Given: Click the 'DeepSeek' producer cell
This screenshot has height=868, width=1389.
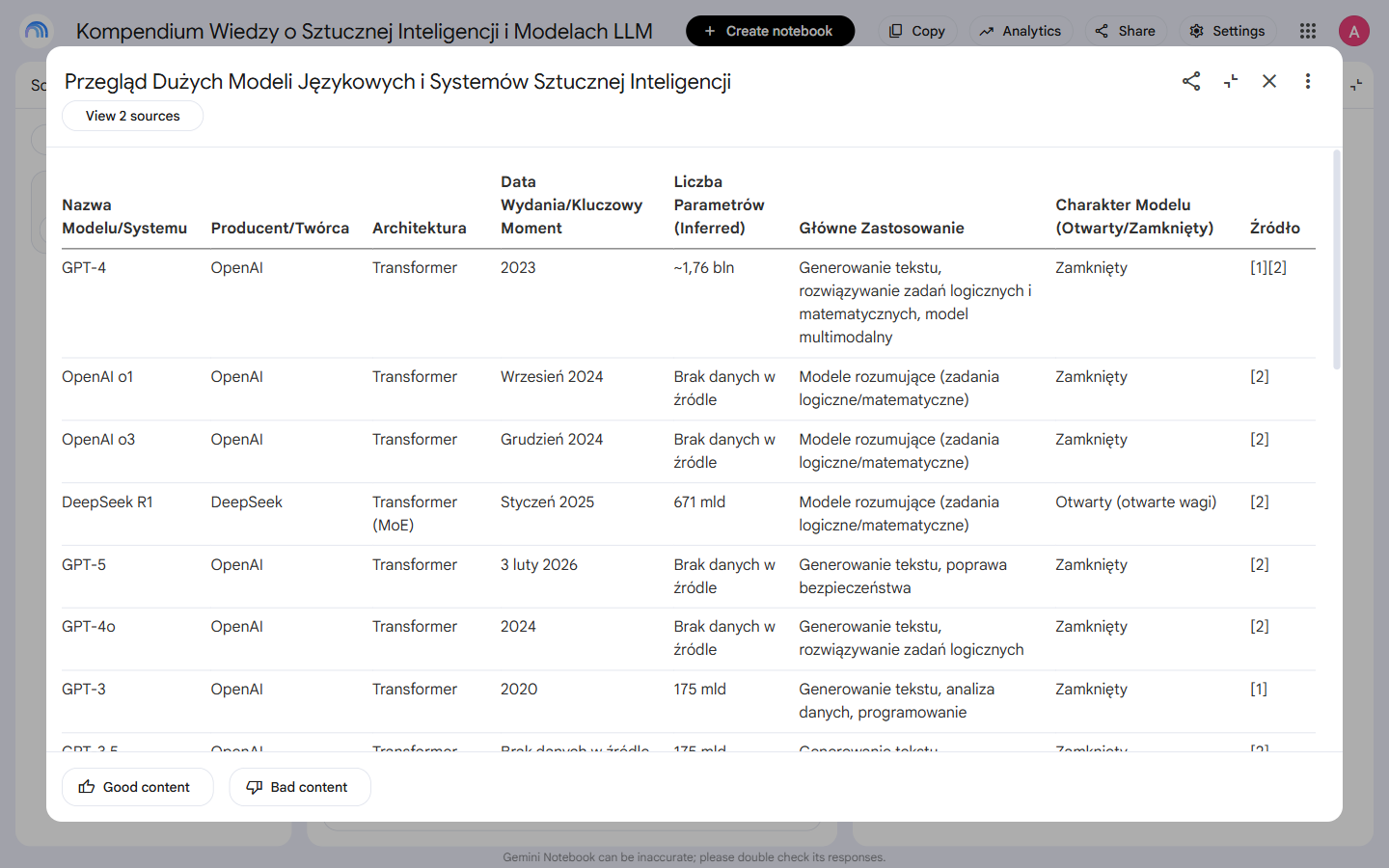Looking at the screenshot, I should tap(247, 502).
